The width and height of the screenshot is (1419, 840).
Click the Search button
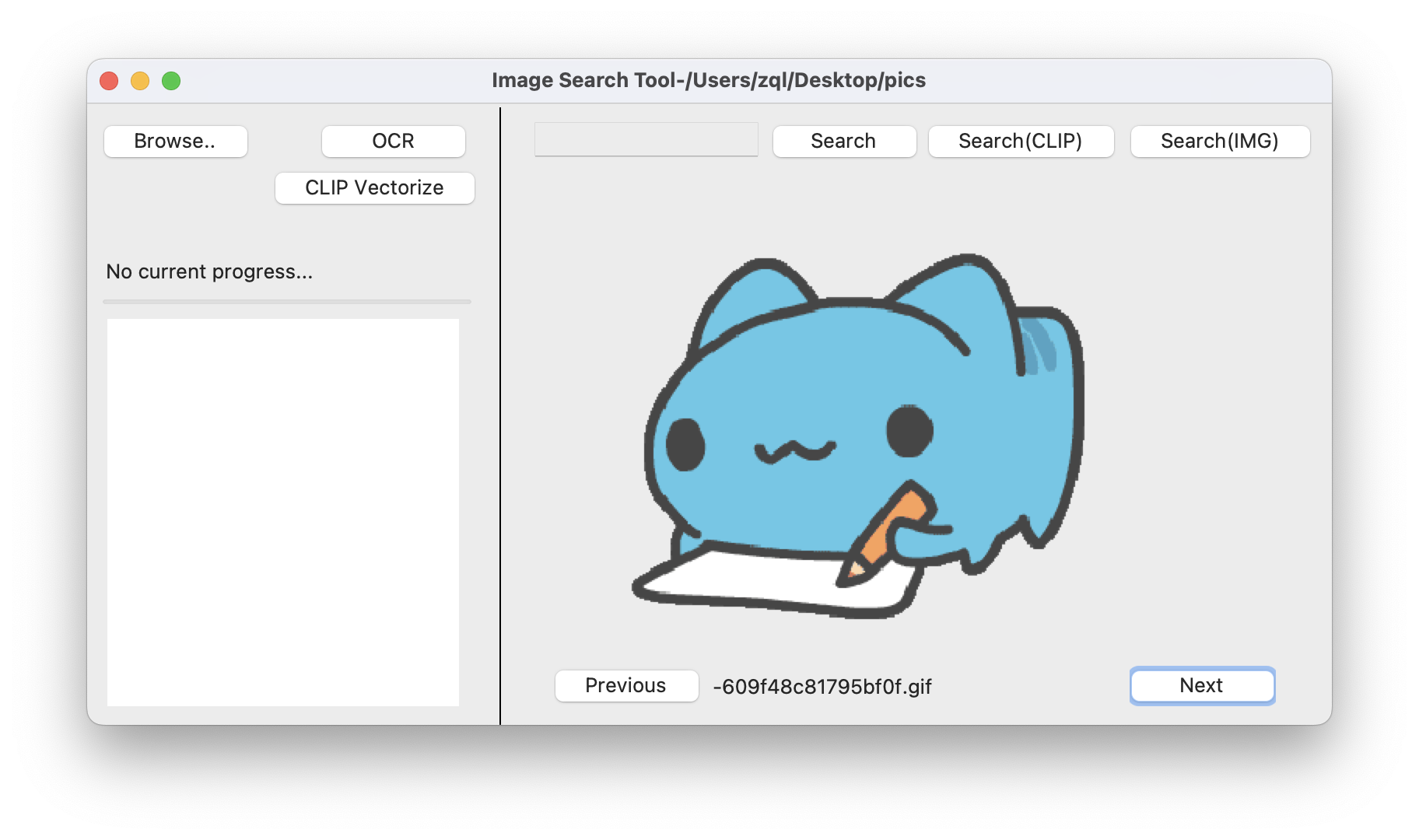coord(843,141)
